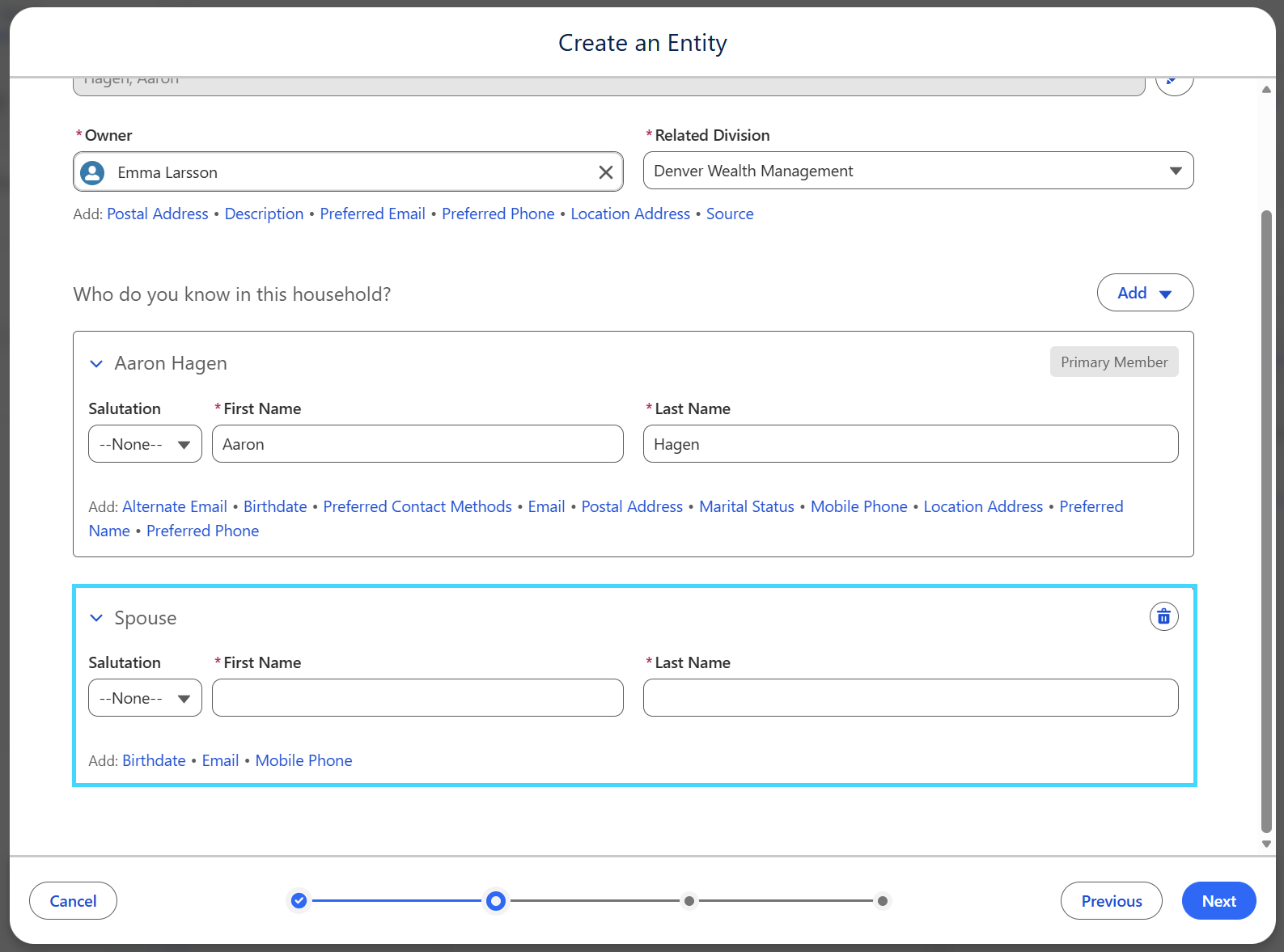Image resolution: width=1284 pixels, height=952 pixels.
Task: Open the Spouse Salutation dropdown
Action: (x=145, y=698)
